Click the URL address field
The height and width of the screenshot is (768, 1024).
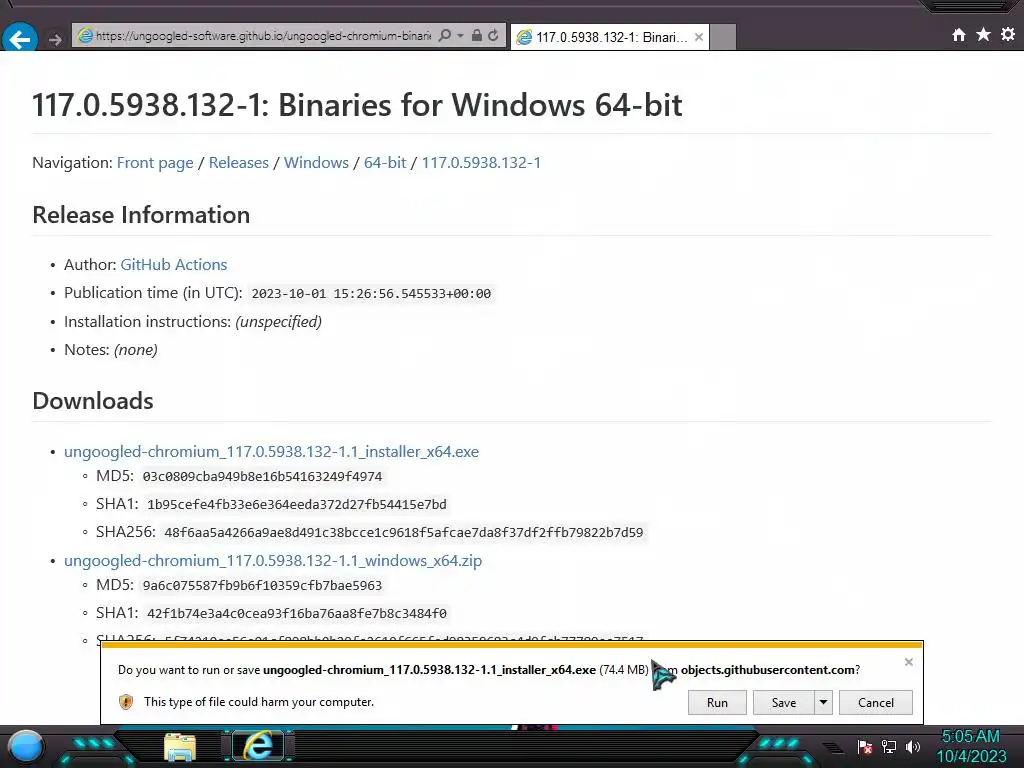click(x=263, y=36)
